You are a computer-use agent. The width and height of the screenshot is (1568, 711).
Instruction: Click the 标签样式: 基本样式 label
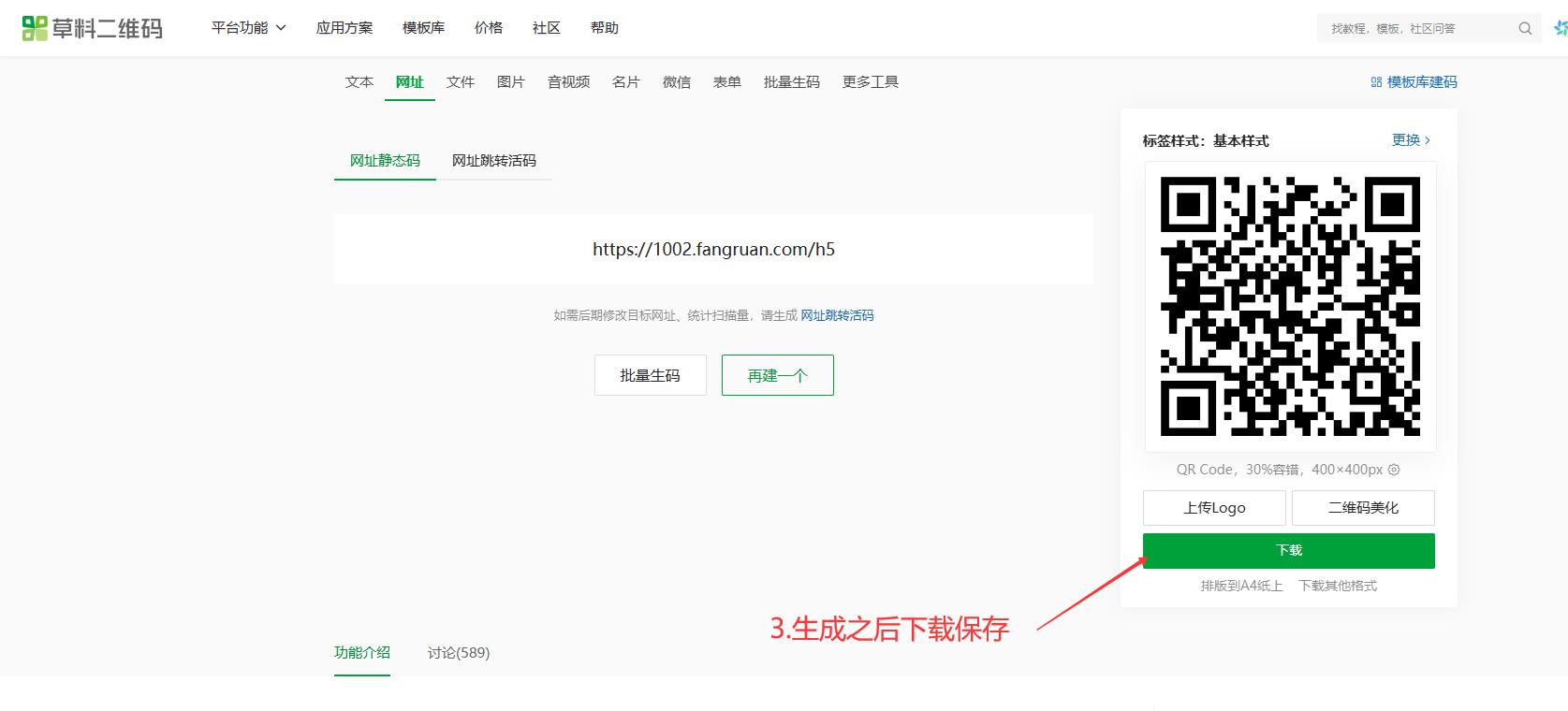click(1206, 141)
